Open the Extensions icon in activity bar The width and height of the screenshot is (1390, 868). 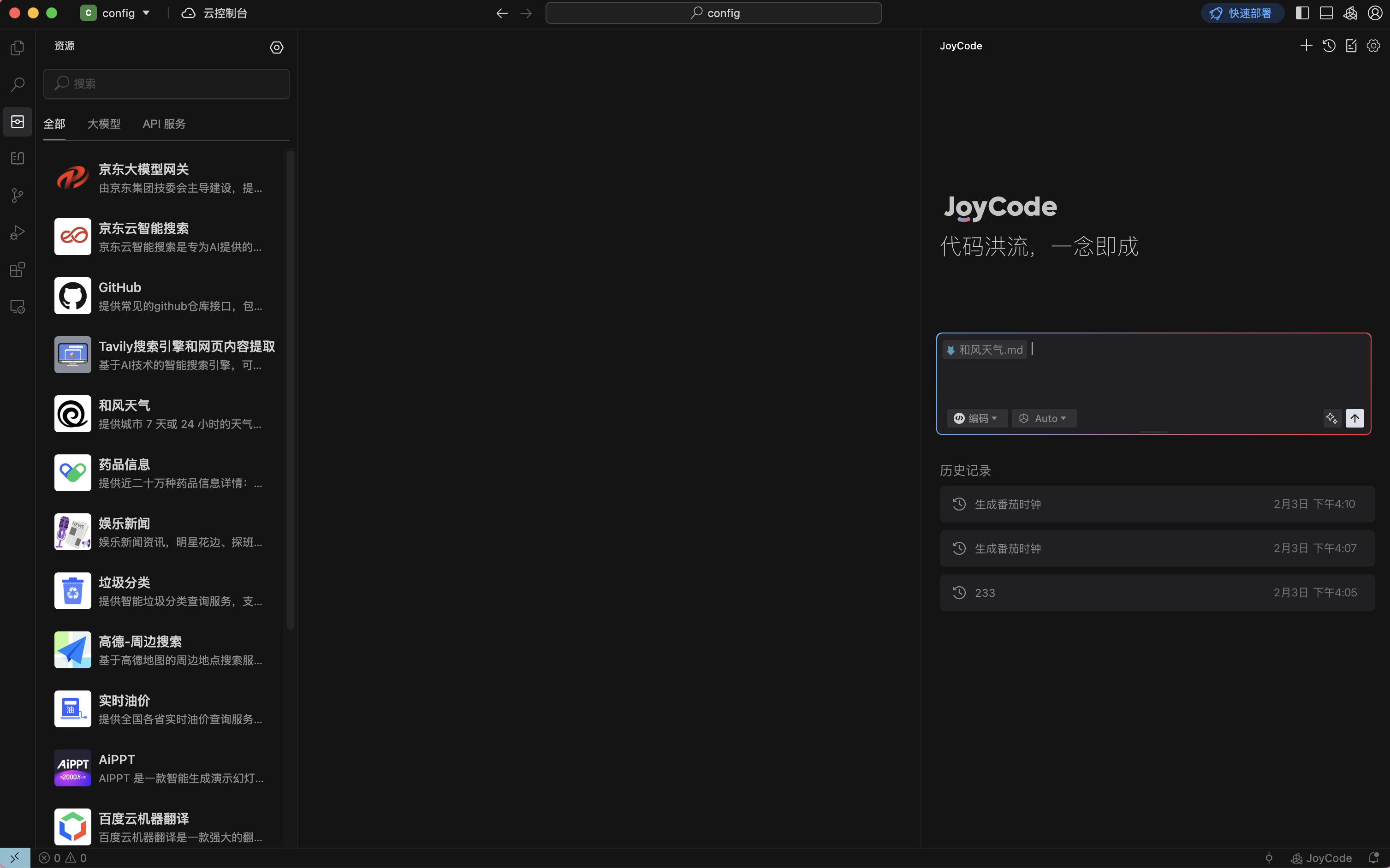coord(18,270)
